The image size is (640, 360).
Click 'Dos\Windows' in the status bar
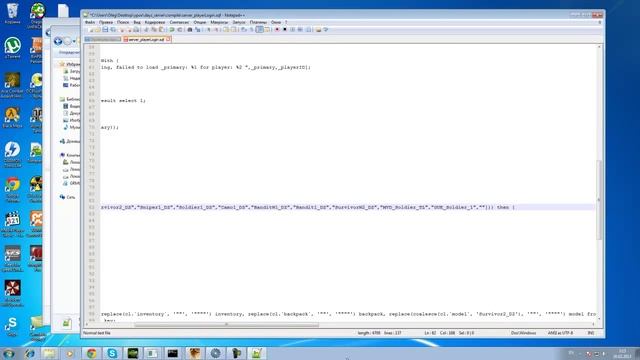[524, 333]
